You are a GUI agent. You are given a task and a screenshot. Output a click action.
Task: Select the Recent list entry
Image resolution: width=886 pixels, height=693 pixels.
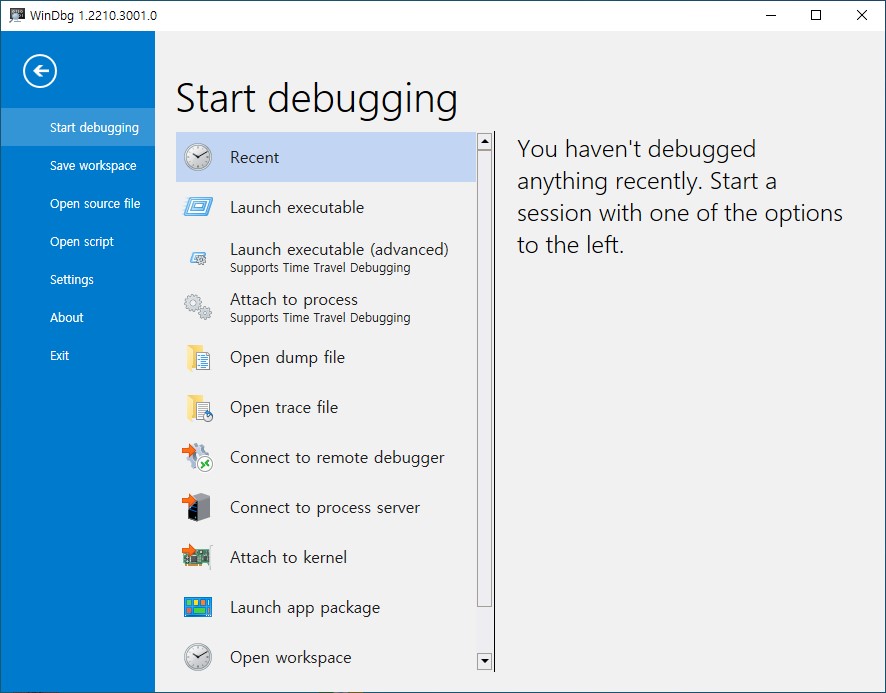[x=325, y=157]
